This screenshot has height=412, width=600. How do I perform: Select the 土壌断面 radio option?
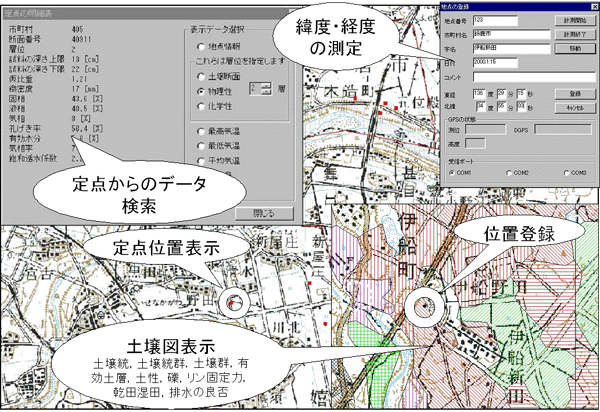[200, 76]
